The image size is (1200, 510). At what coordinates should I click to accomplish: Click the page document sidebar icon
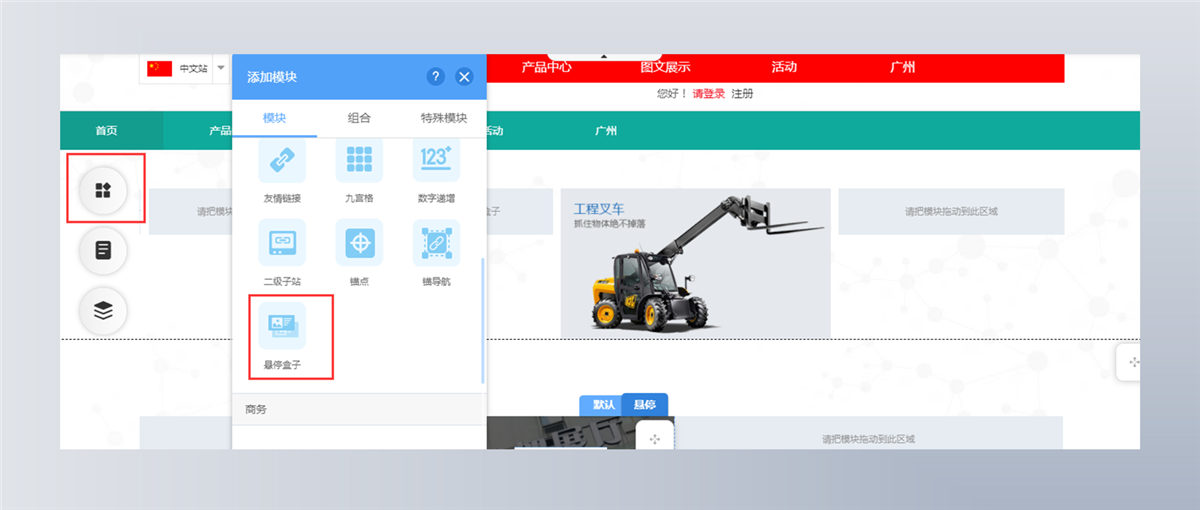coord(103,250)
